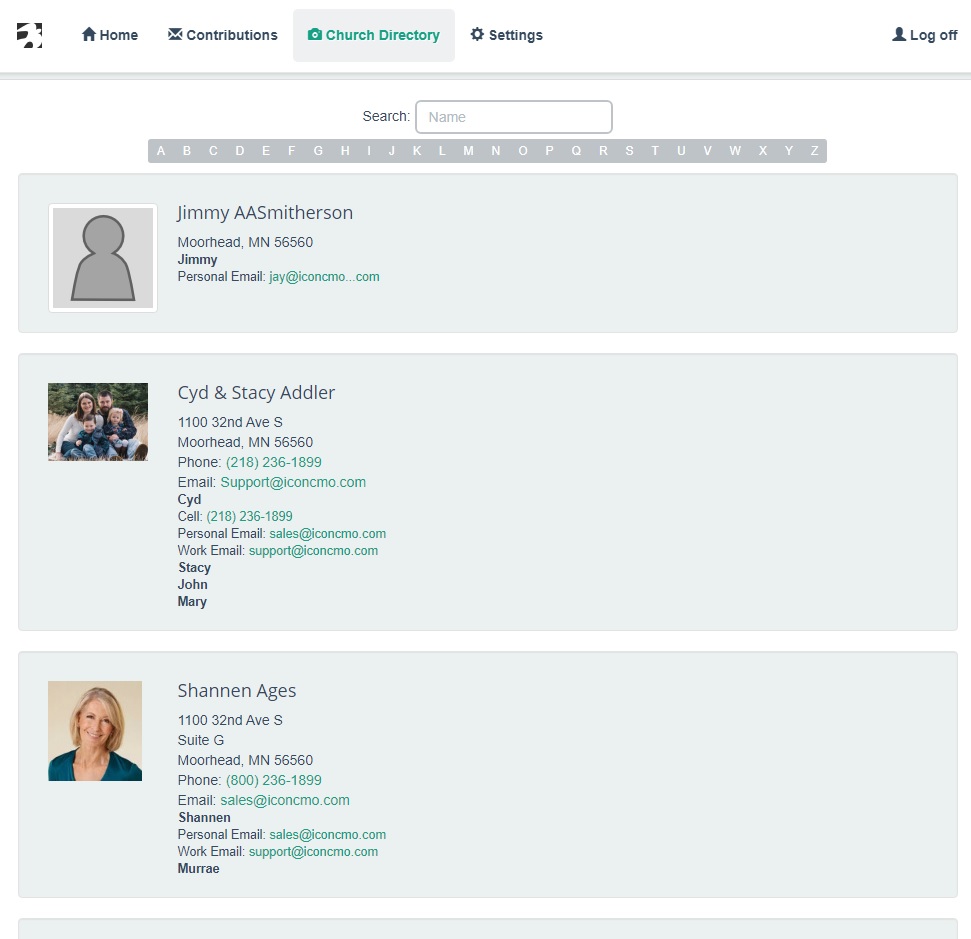The width and height of the screenshot is (971, 939).
Task: Call (218) 236-1899 from the Addler entry
Action: (x=273, y=462)
